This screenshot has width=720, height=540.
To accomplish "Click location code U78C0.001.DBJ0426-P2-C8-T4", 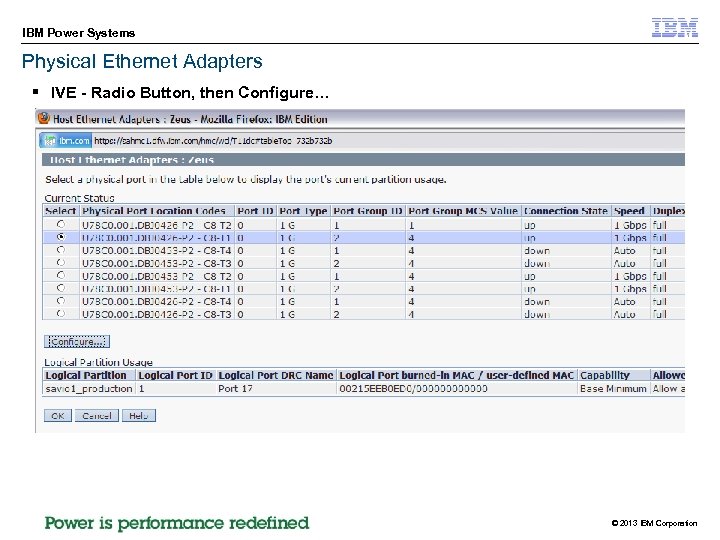I will click(157, 302).
